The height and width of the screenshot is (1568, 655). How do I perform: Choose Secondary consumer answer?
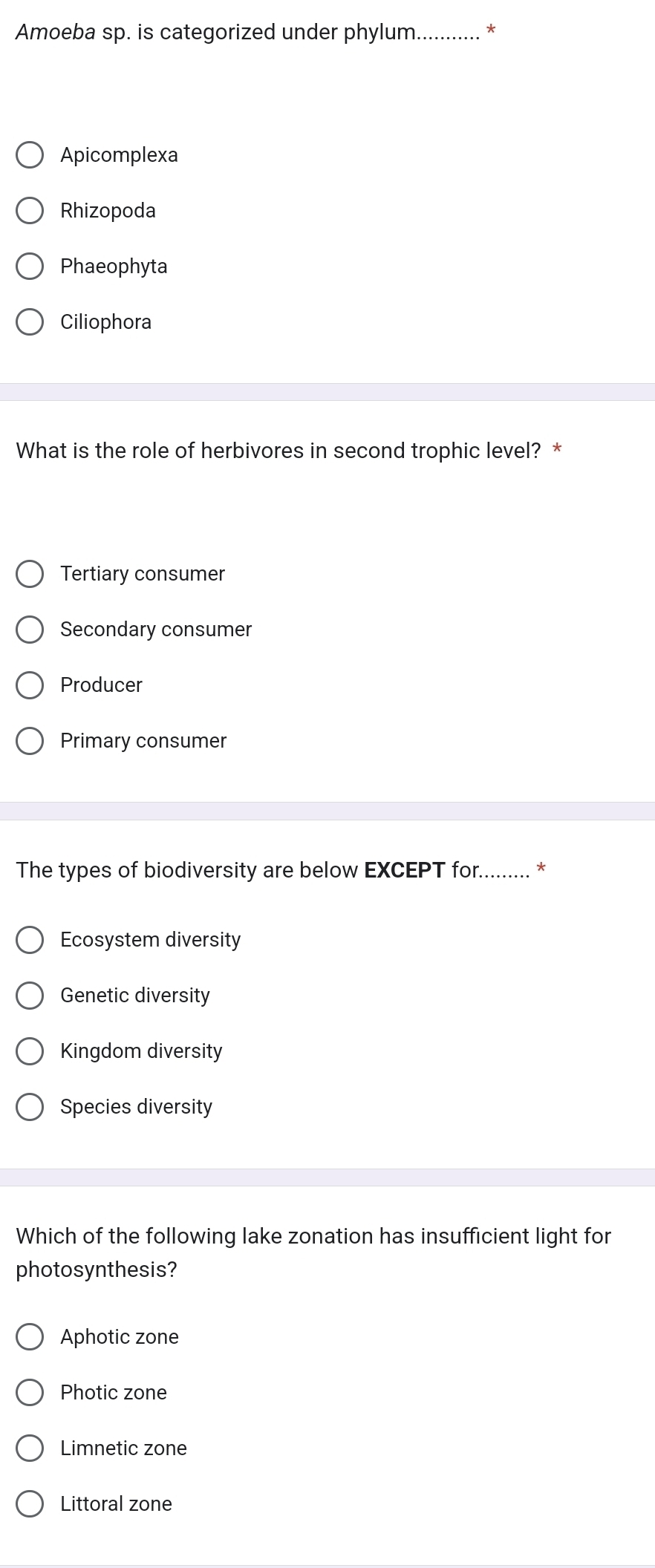tap(30, 630)
